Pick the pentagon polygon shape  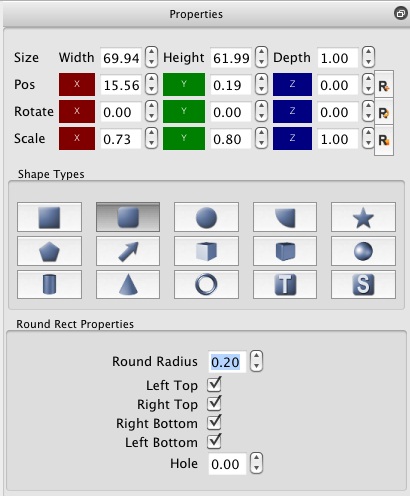(49, 251)
